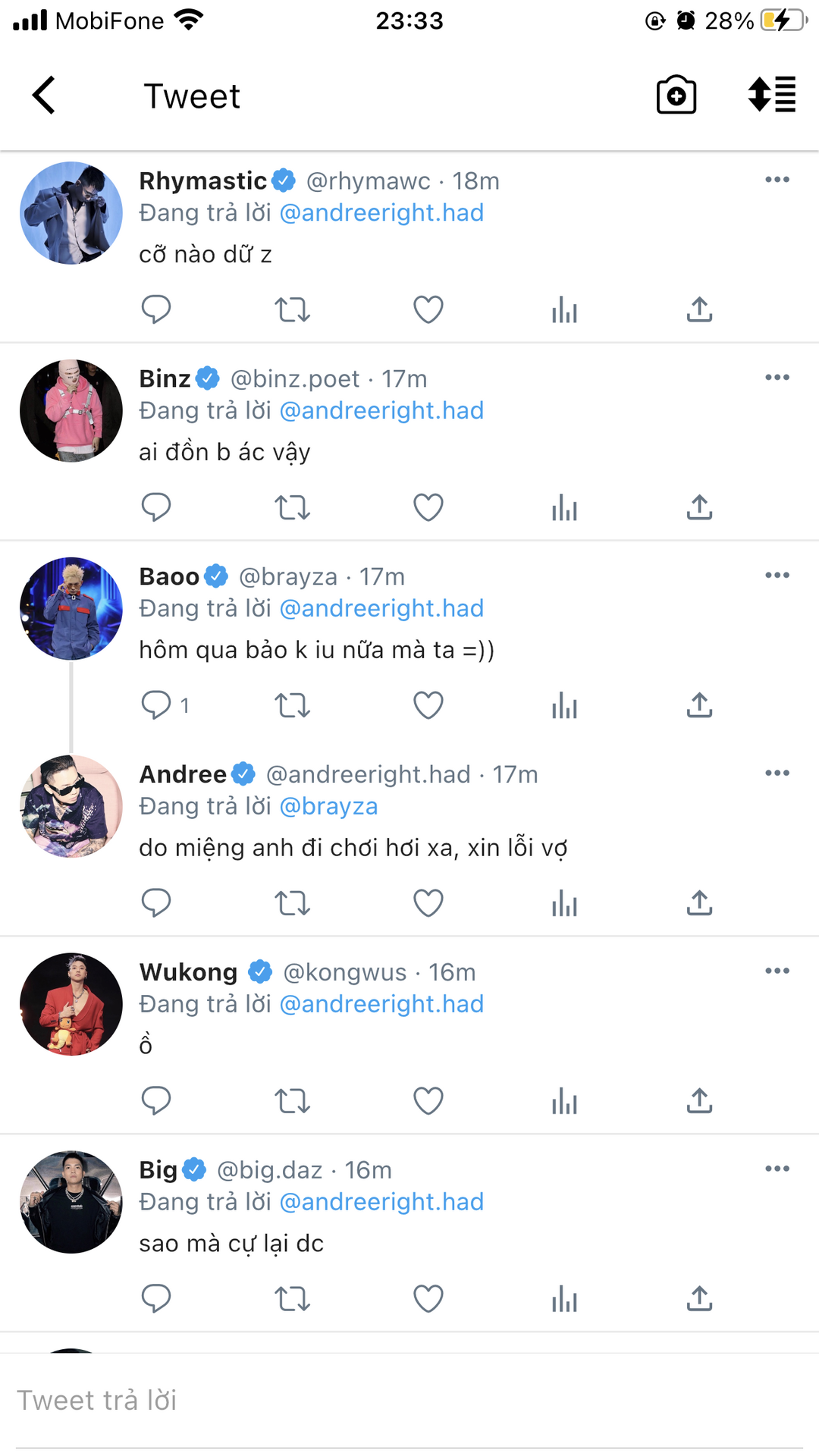Like Wukong's reply tweet
Screen dimensions: 819x1456
(428, 1101)
